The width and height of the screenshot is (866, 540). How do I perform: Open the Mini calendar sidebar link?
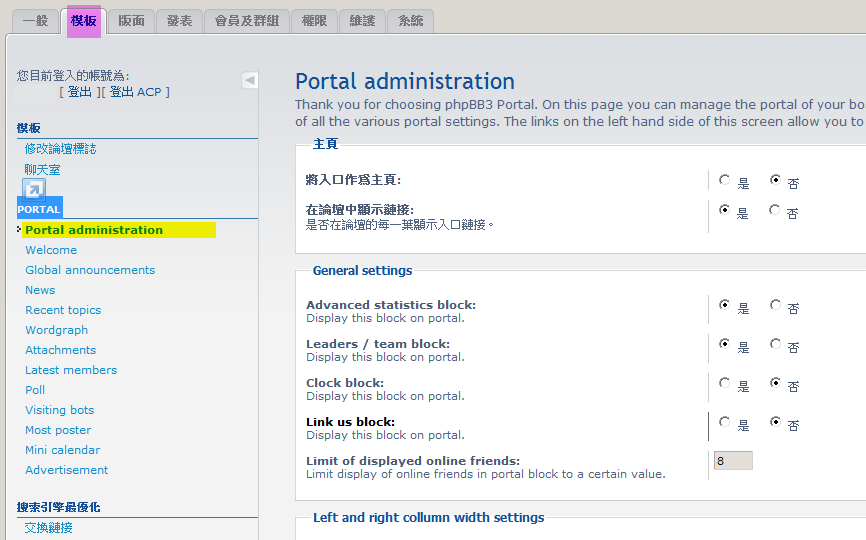point(62,450)
